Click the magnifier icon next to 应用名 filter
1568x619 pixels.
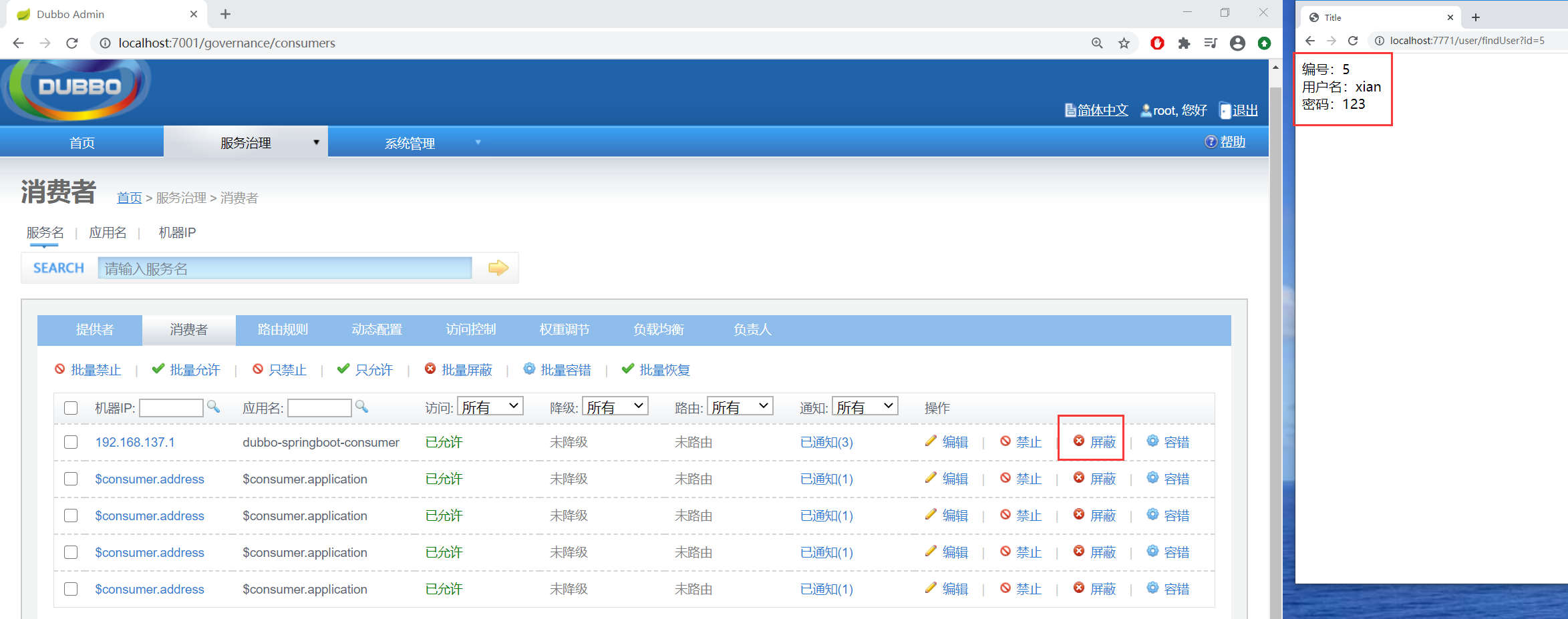coord(361,406)
